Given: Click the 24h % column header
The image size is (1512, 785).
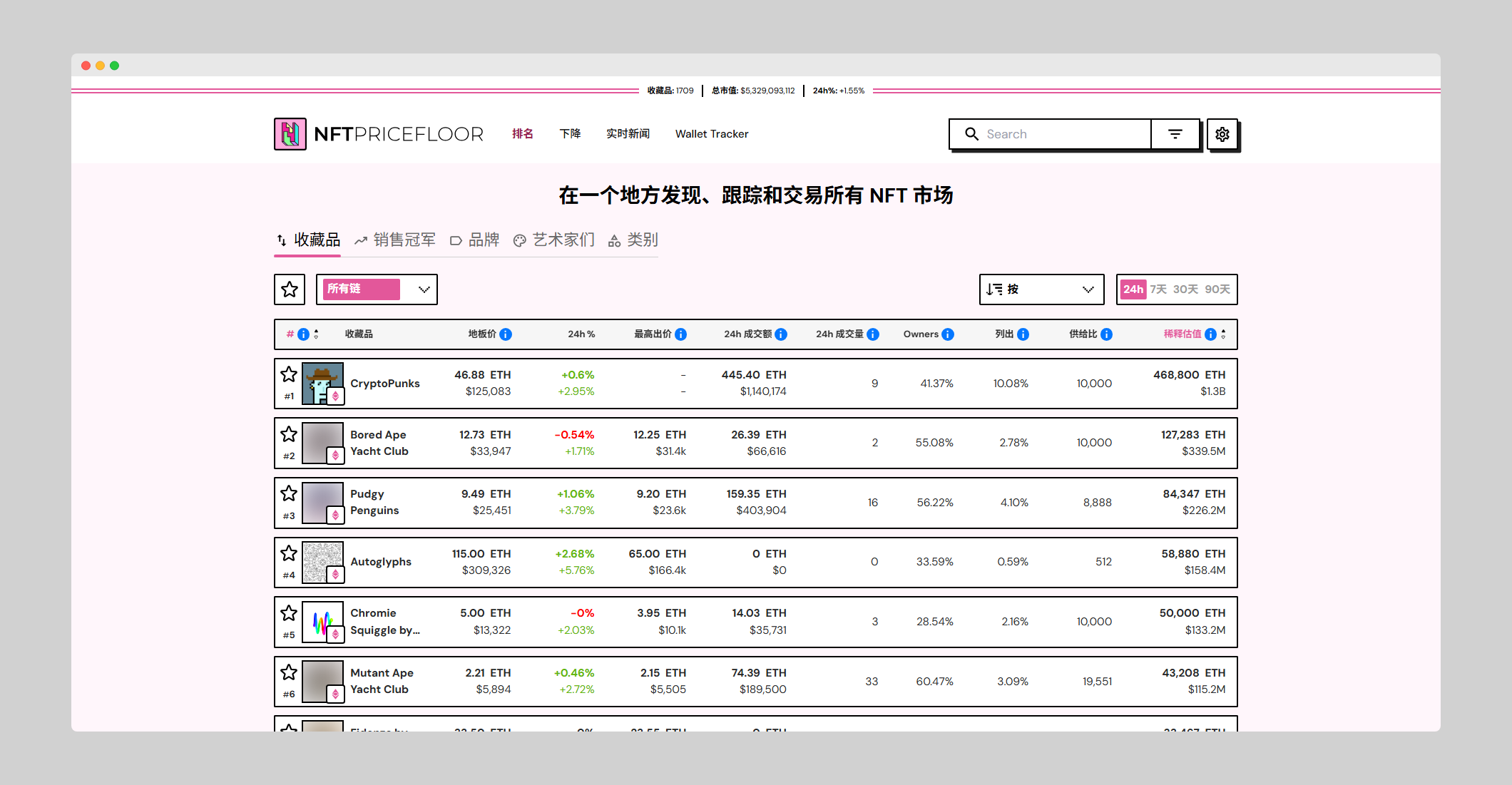Looking at the screenshot, I should click(x=581, y=334).
